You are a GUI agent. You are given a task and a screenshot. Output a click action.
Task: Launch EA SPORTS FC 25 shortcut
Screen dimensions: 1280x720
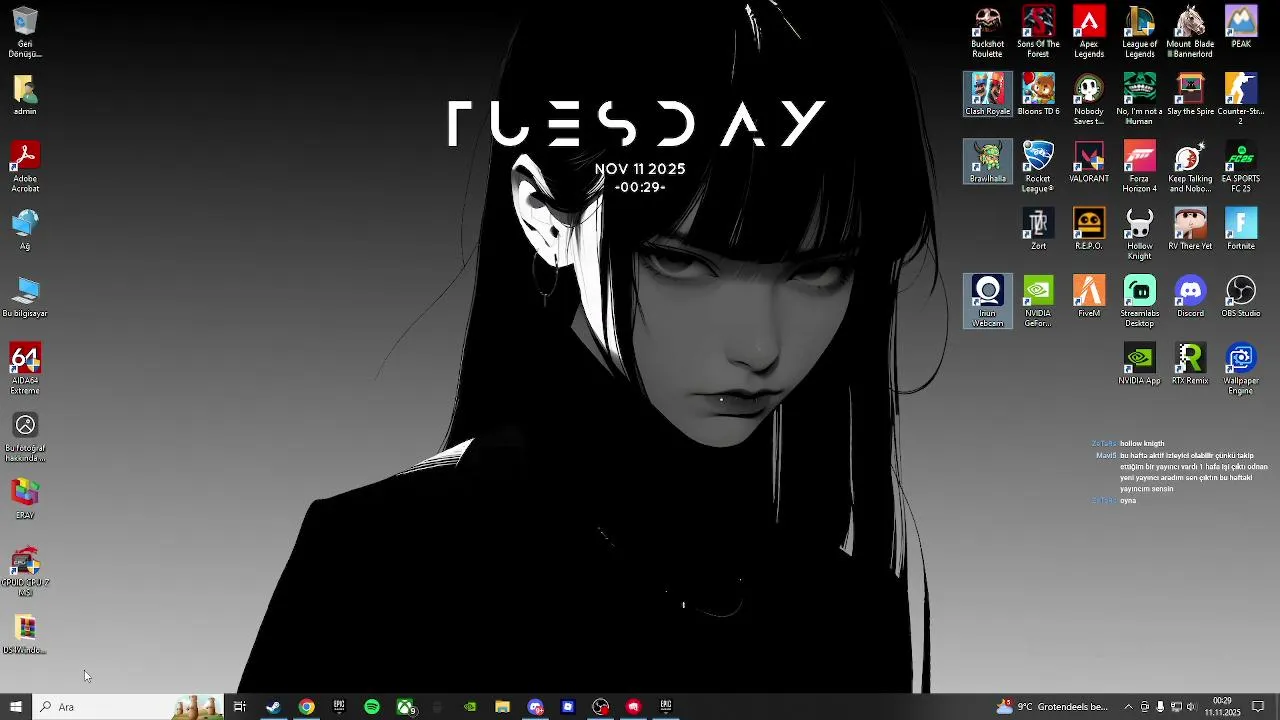[1241, 166]
